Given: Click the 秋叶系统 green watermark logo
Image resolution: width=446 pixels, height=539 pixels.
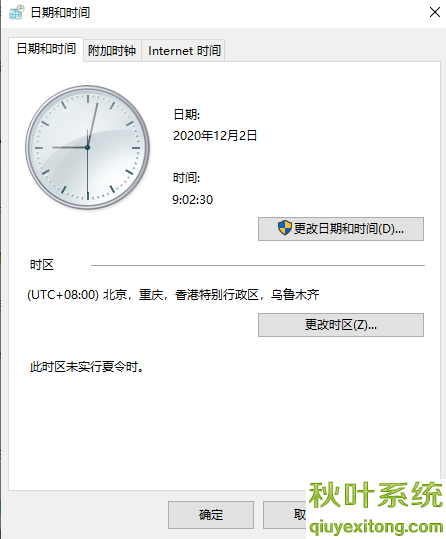Looking at the screenshot, I should pos(376,495).
